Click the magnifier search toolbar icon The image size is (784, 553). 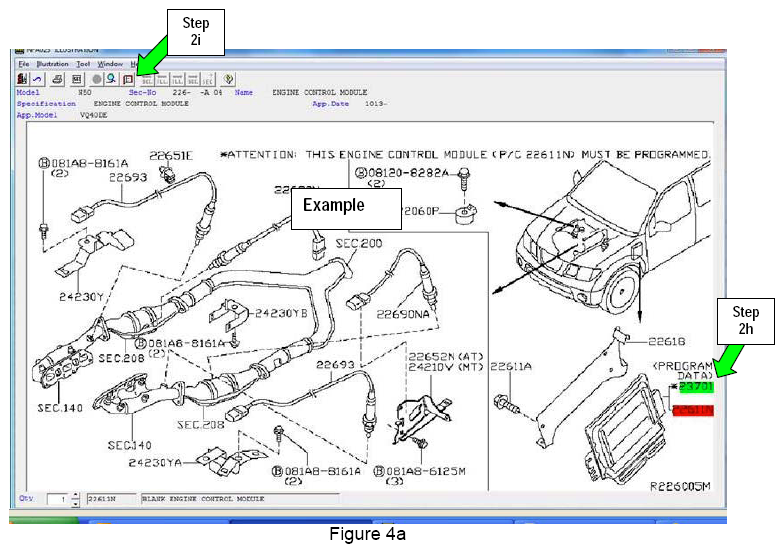click(112, 78)
